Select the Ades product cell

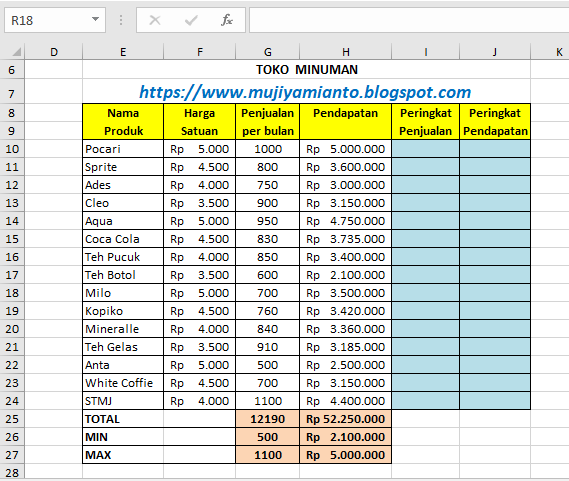pos(123,185)
